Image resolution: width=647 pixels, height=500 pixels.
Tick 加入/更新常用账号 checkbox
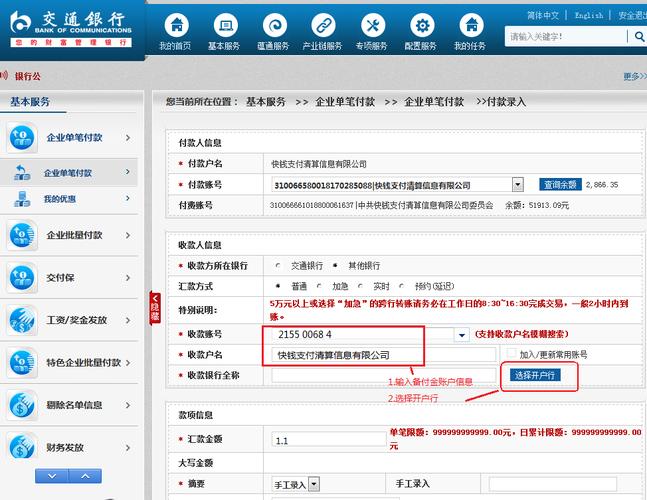pos(511,354)
